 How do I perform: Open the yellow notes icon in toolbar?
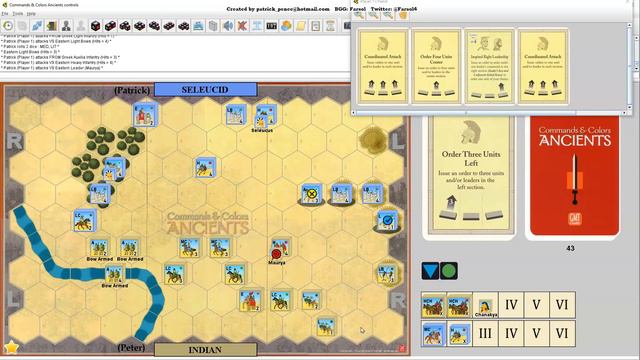point(301,26)
